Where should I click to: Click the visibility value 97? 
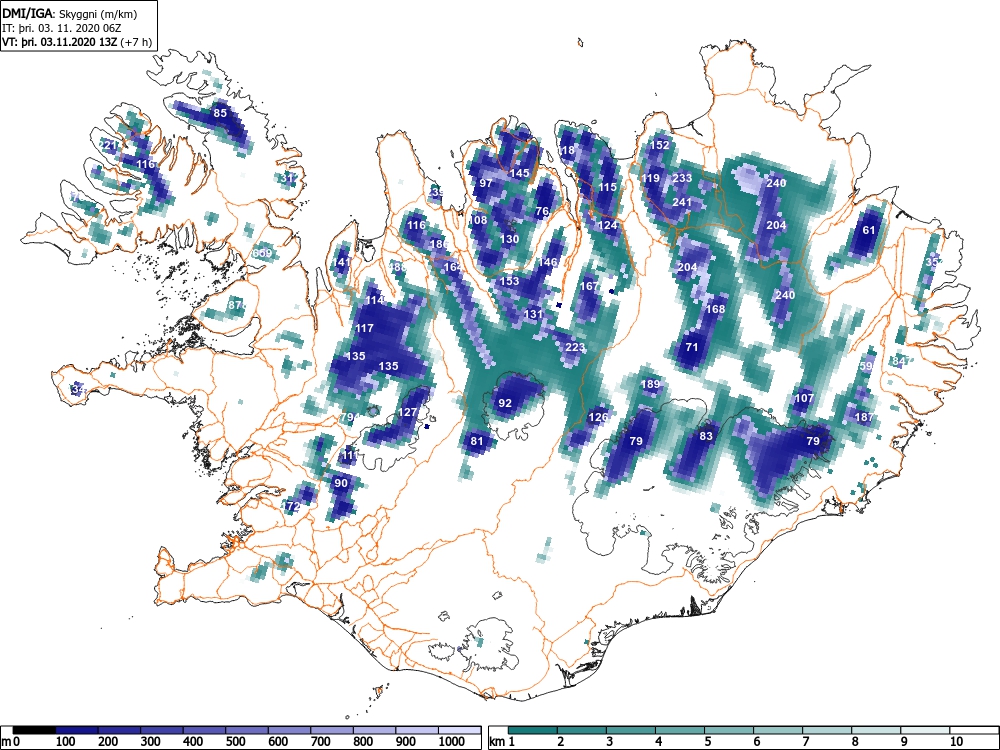click(x=486, y=183)
